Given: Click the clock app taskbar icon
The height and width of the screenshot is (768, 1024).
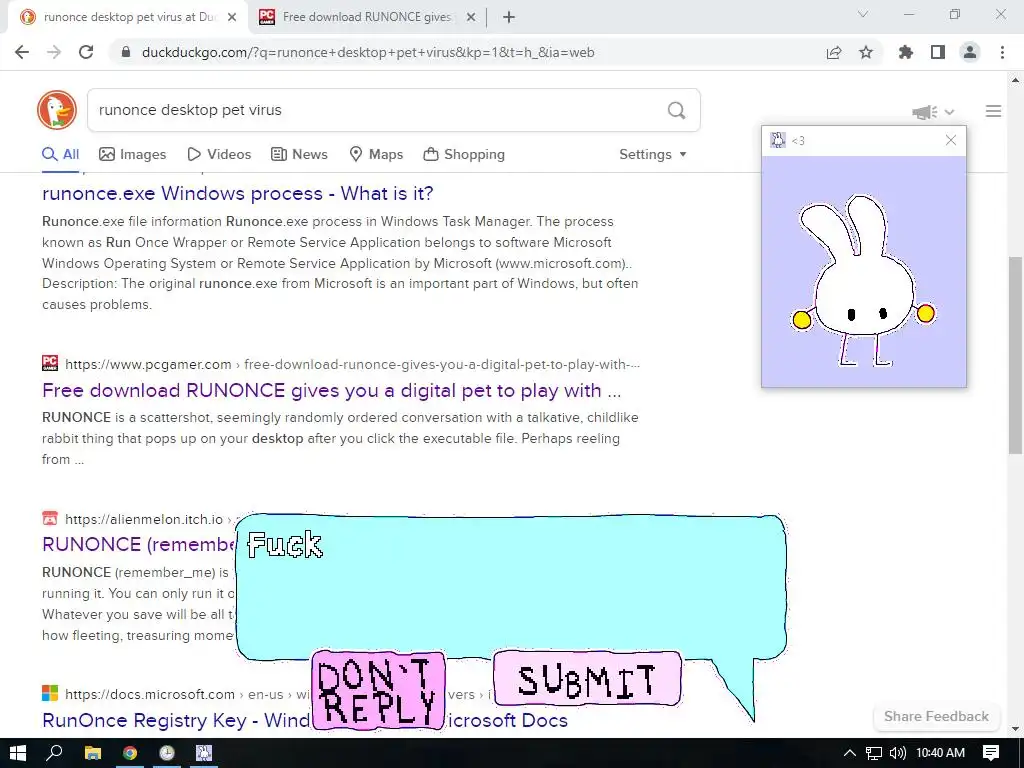Looking at the screenshot, I should click(x=167, y=753).
